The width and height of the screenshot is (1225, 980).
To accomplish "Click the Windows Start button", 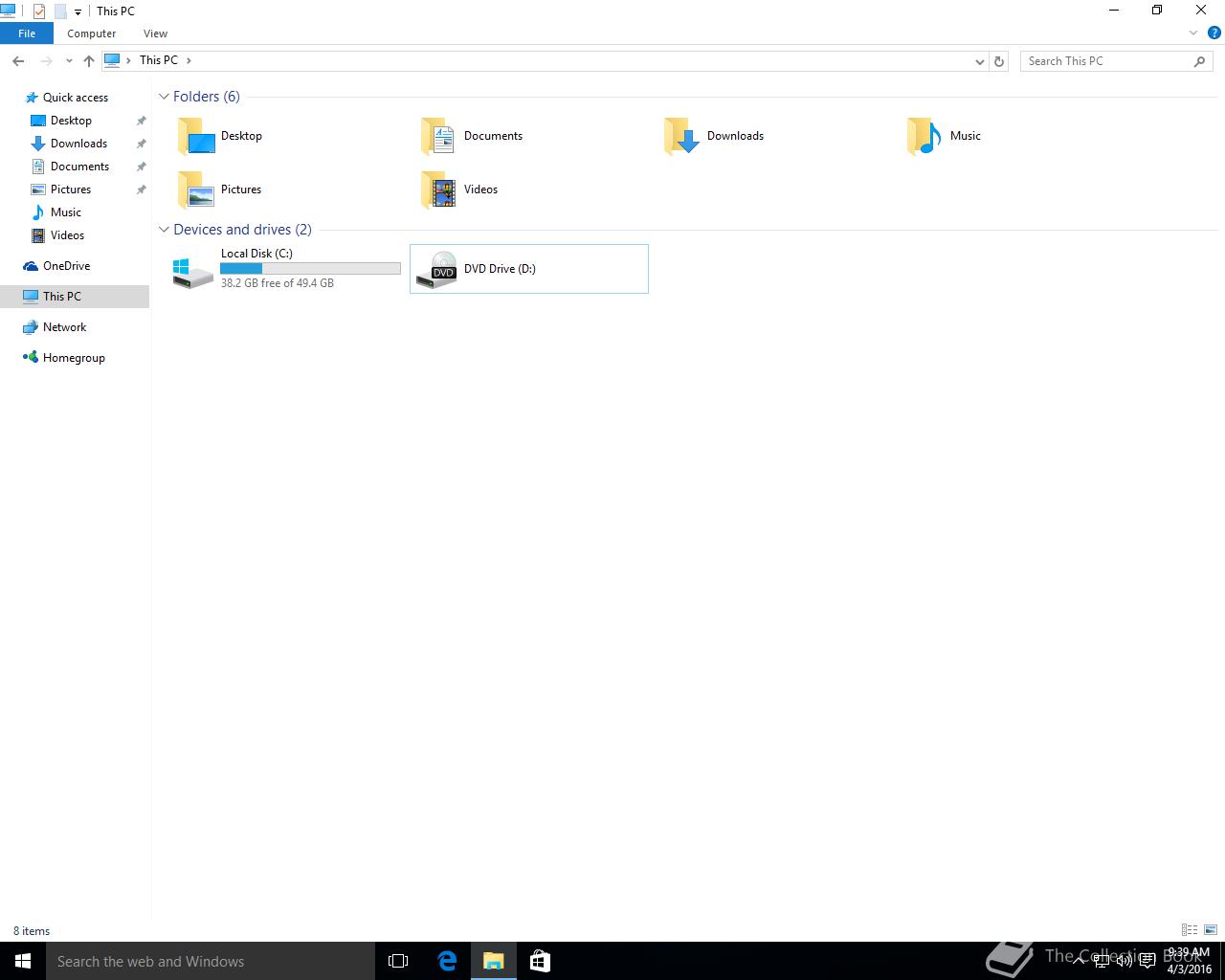I will coord(23,961).
